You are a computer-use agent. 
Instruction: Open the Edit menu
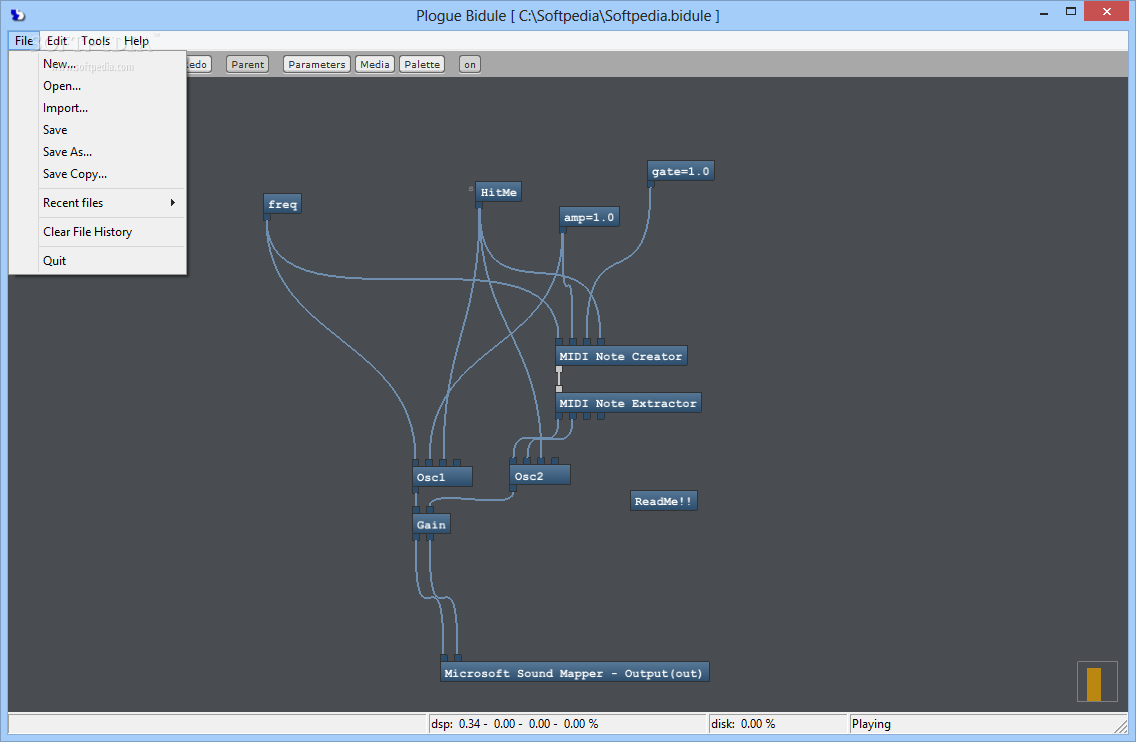[x=57, y=41]
